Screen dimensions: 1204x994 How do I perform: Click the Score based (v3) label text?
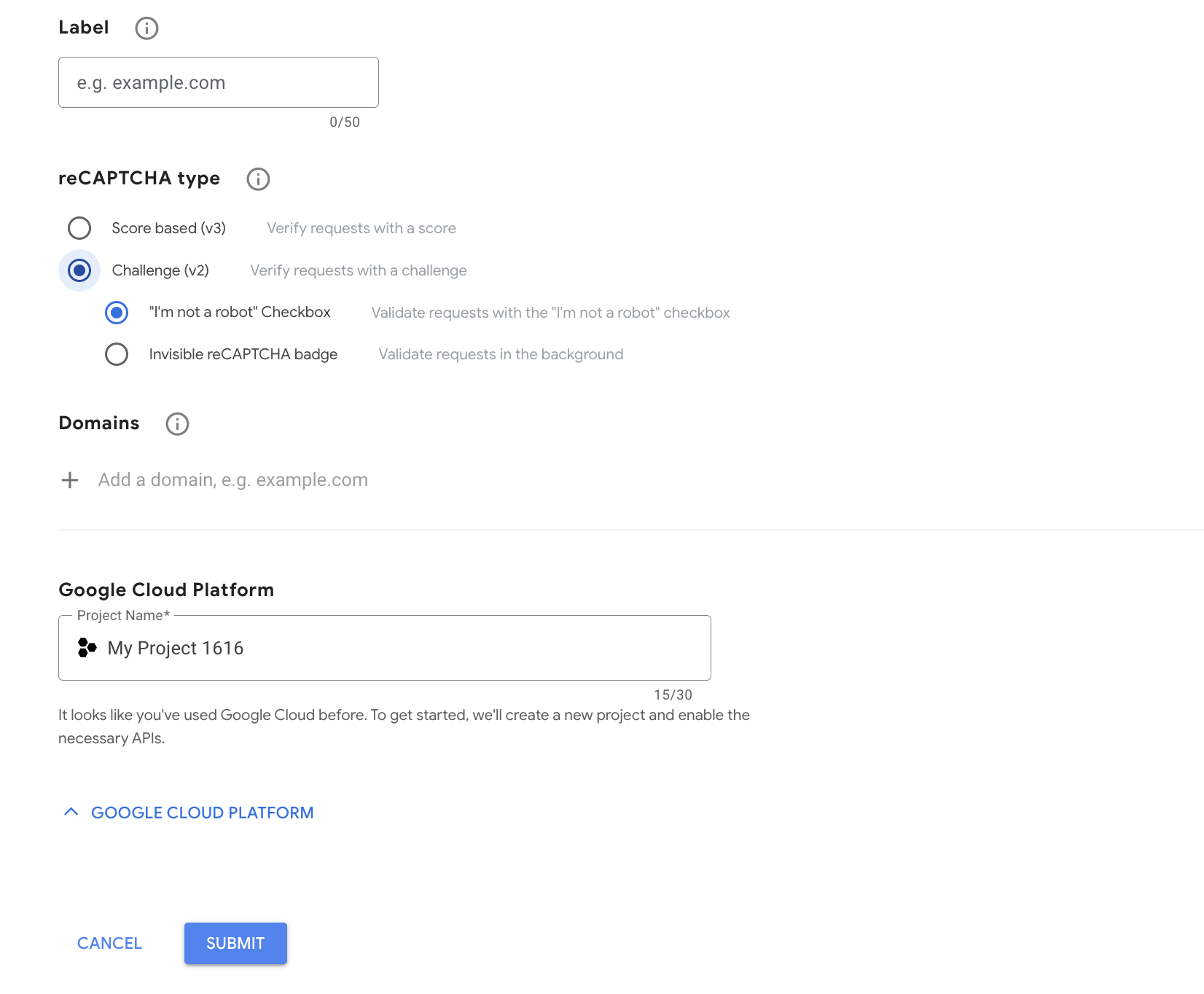pos(169,228)
